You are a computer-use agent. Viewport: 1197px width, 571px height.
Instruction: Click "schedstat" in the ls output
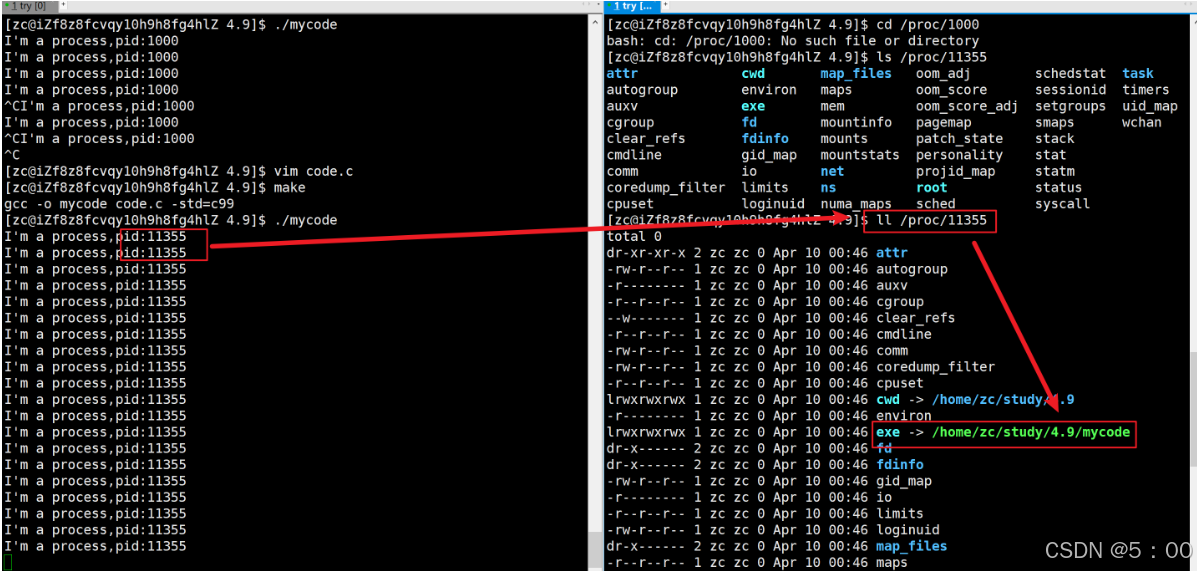(1070, 74)
